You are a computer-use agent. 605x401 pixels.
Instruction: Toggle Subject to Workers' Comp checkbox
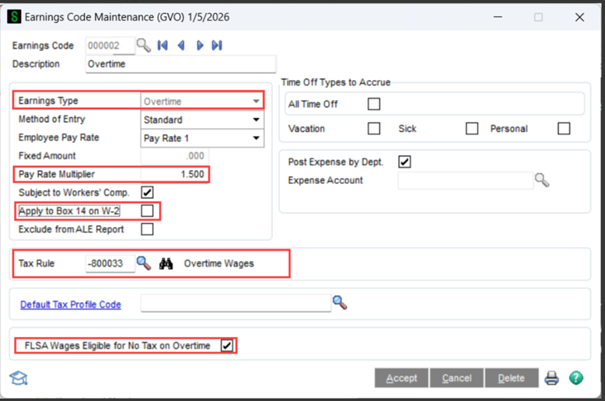pos(148,192)
